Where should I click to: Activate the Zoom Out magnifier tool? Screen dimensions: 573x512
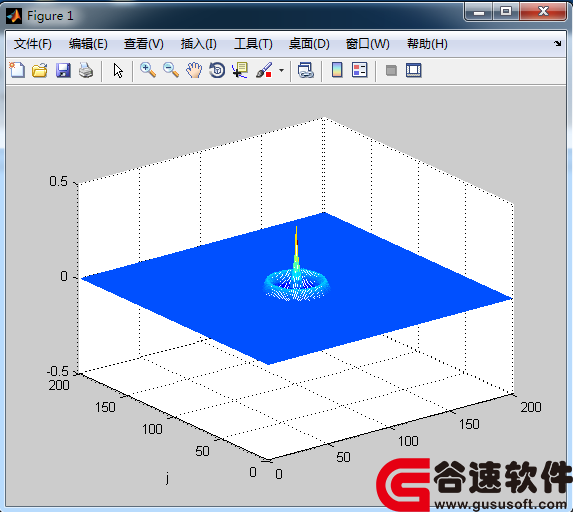pos(171,70)
